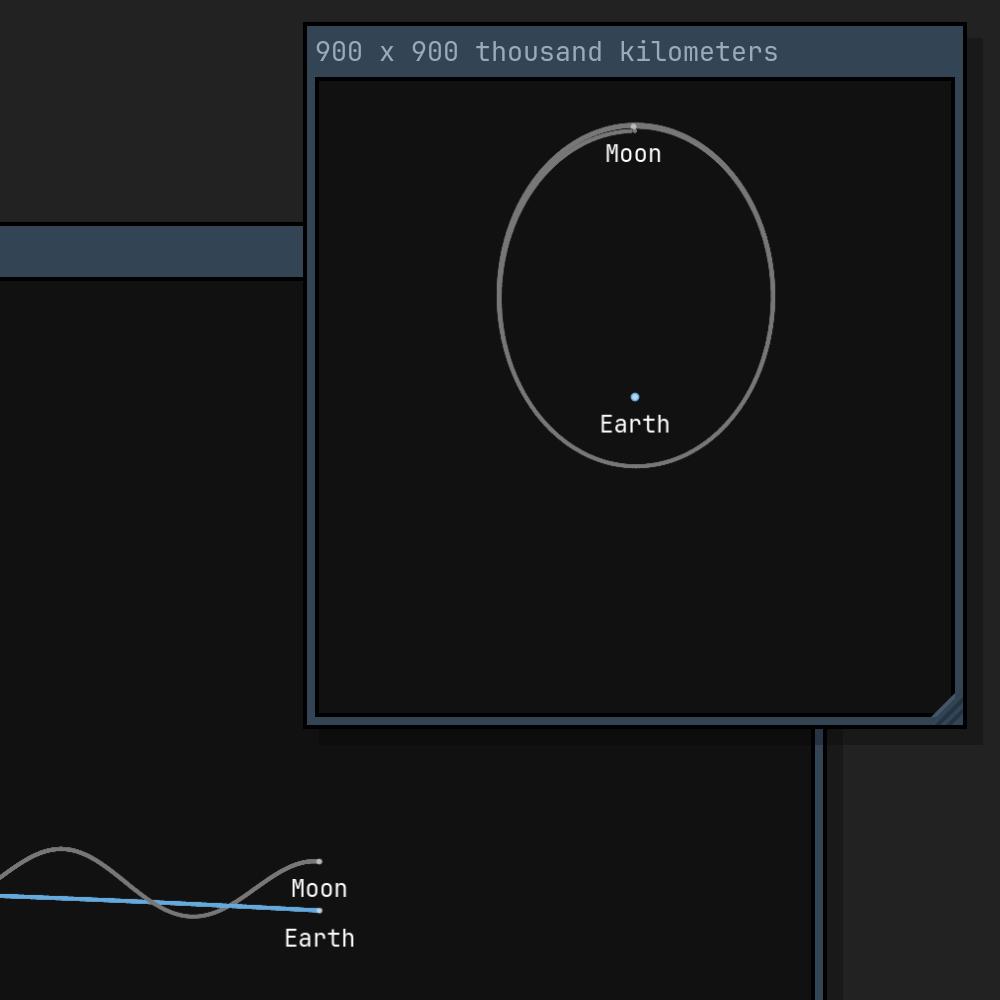Click the Earth label in the orbit view
The image size is (1000, 1000).
[x=634, y=424]
